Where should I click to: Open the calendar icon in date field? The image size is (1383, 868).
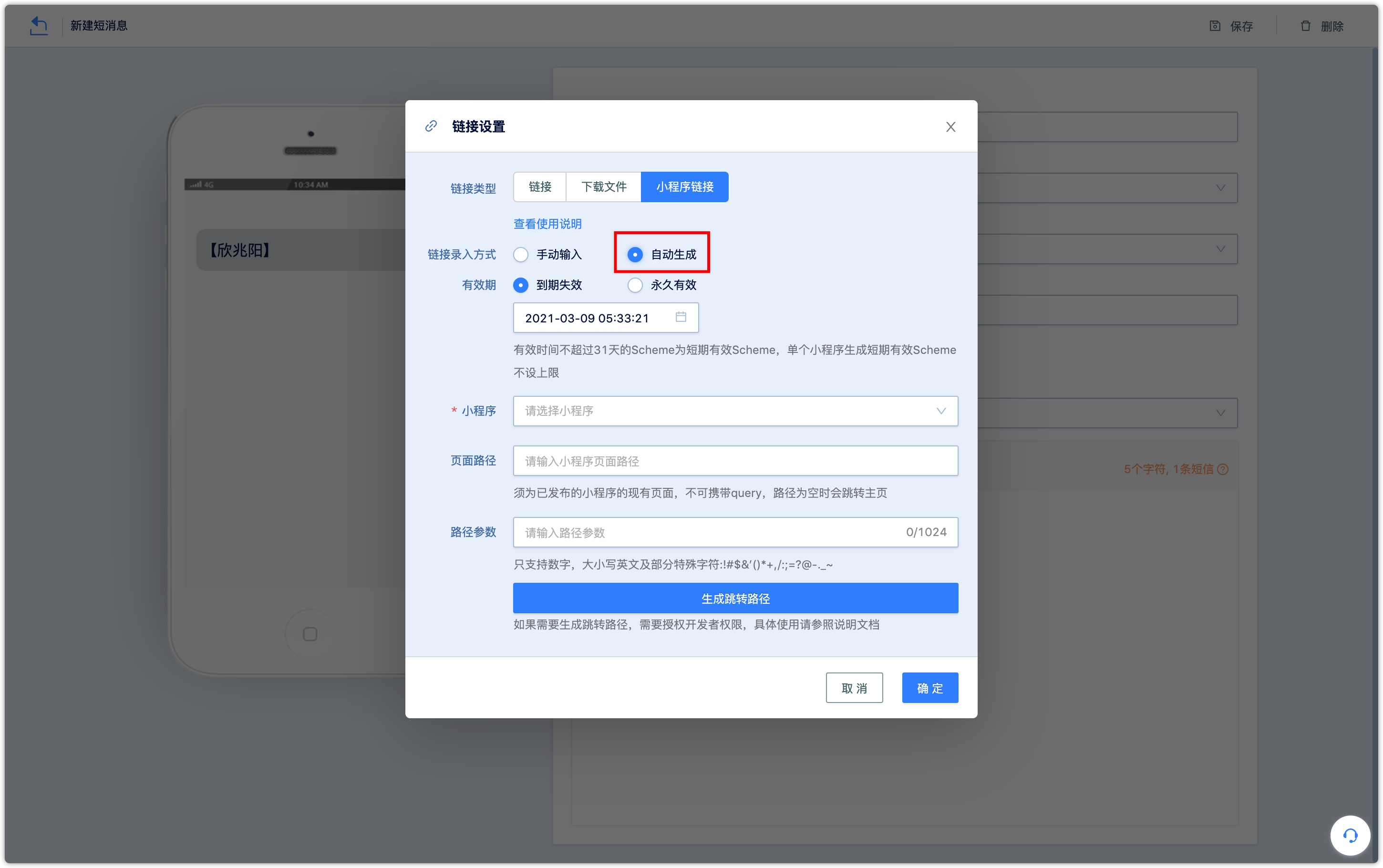[681, 317]
